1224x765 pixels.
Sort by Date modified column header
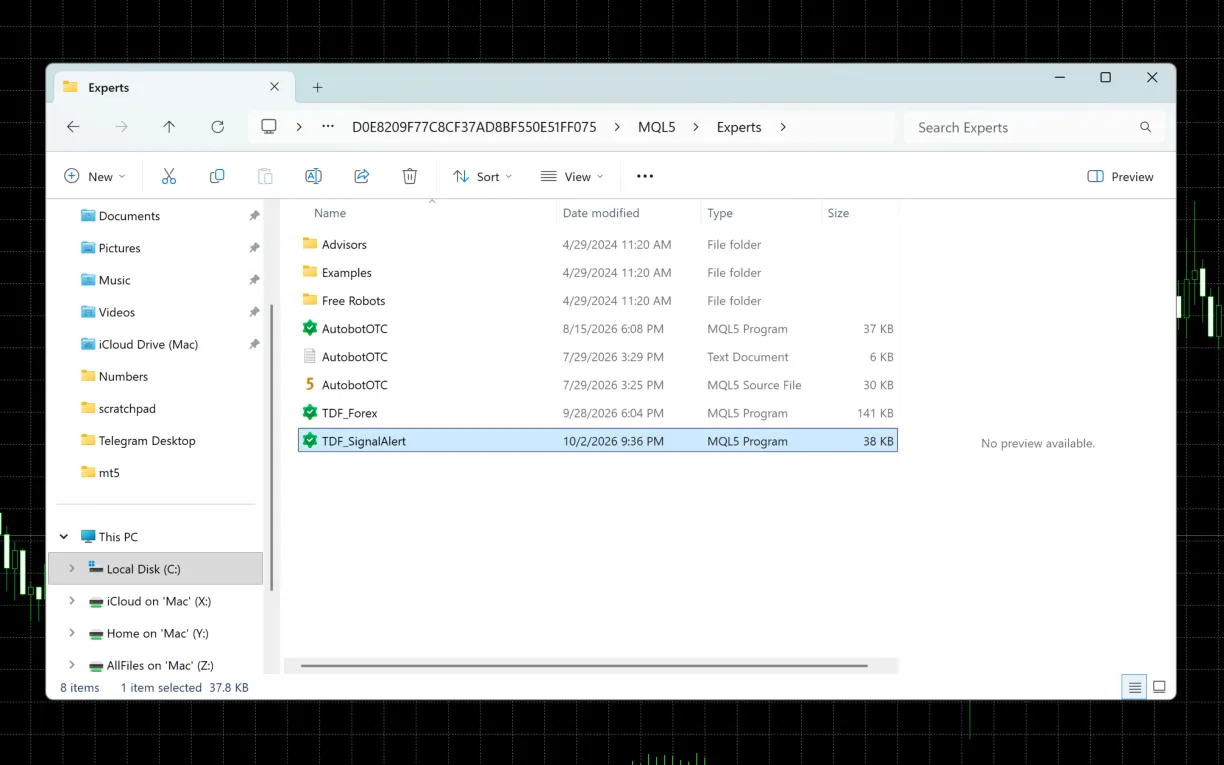(x=601, y=213)
